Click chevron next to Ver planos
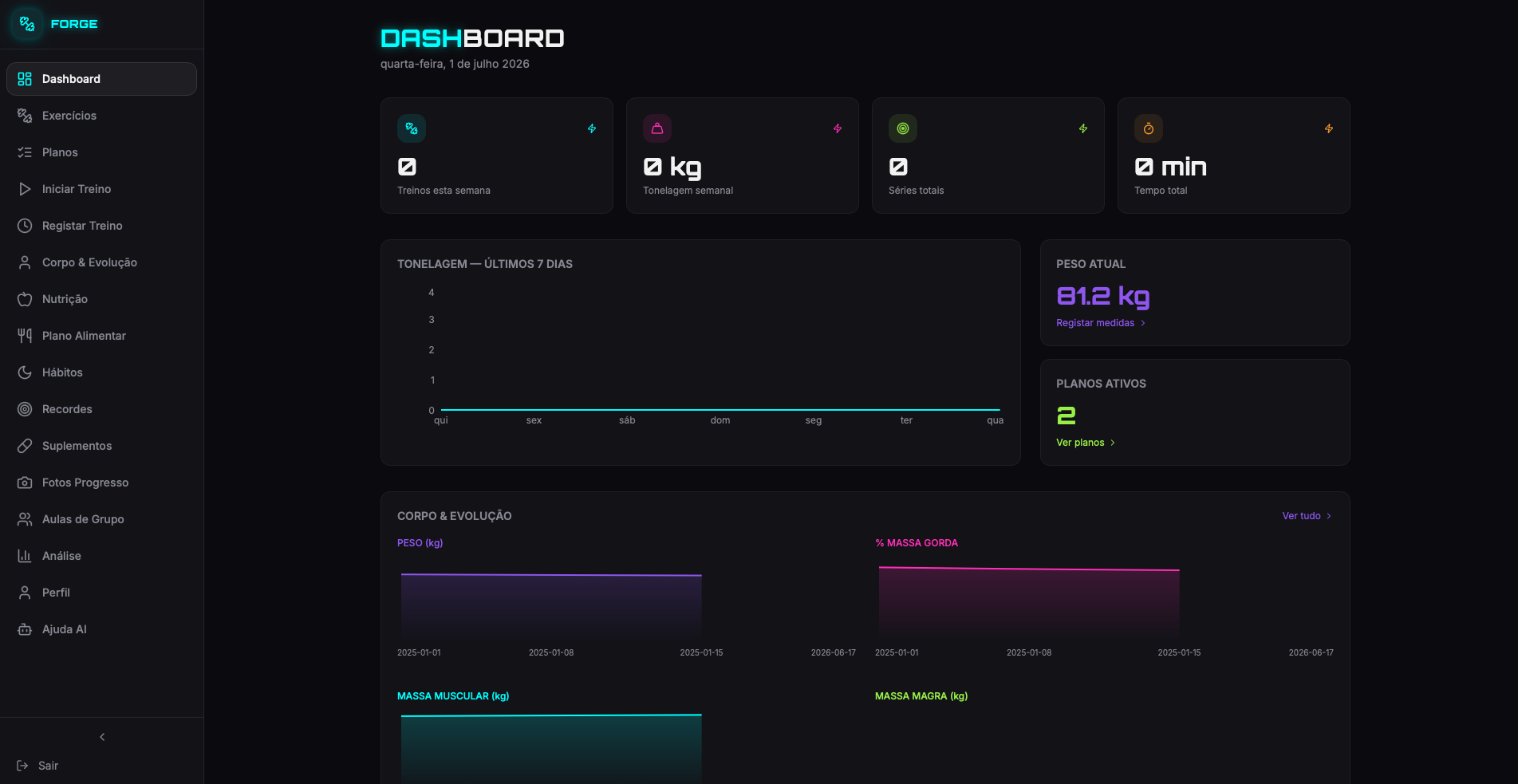 (1113, 443)
